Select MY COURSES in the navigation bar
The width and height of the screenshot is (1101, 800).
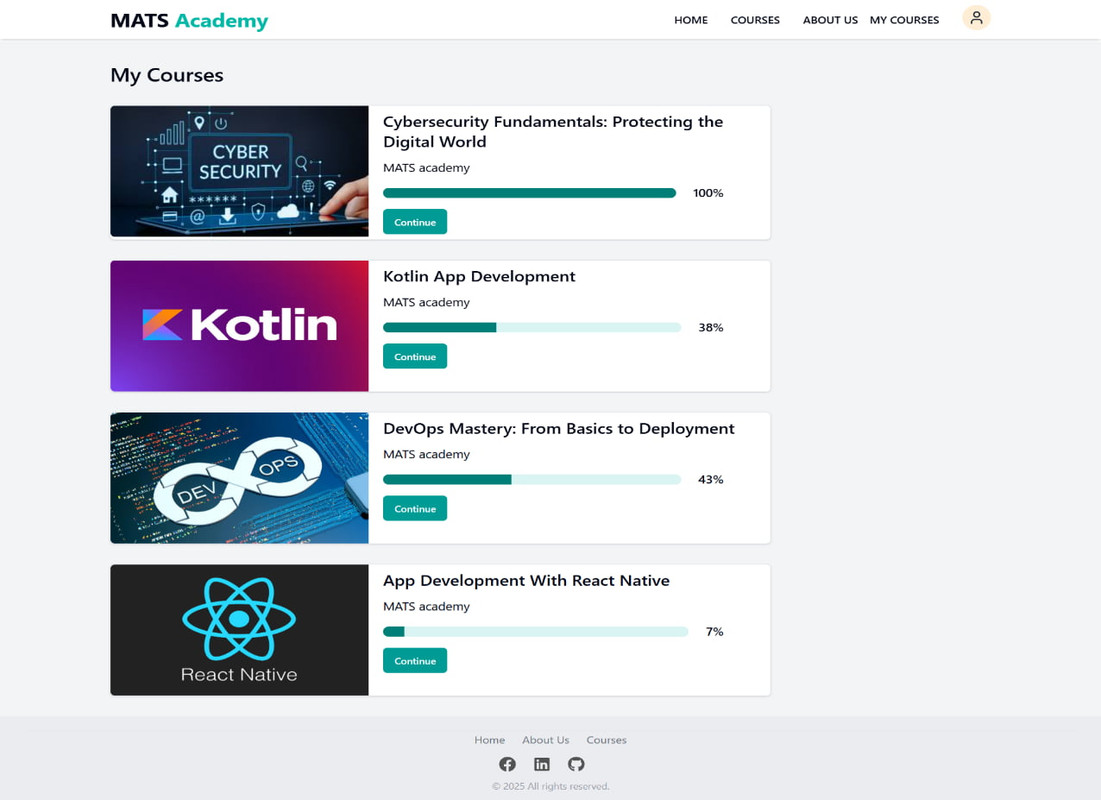pos(904,20)
